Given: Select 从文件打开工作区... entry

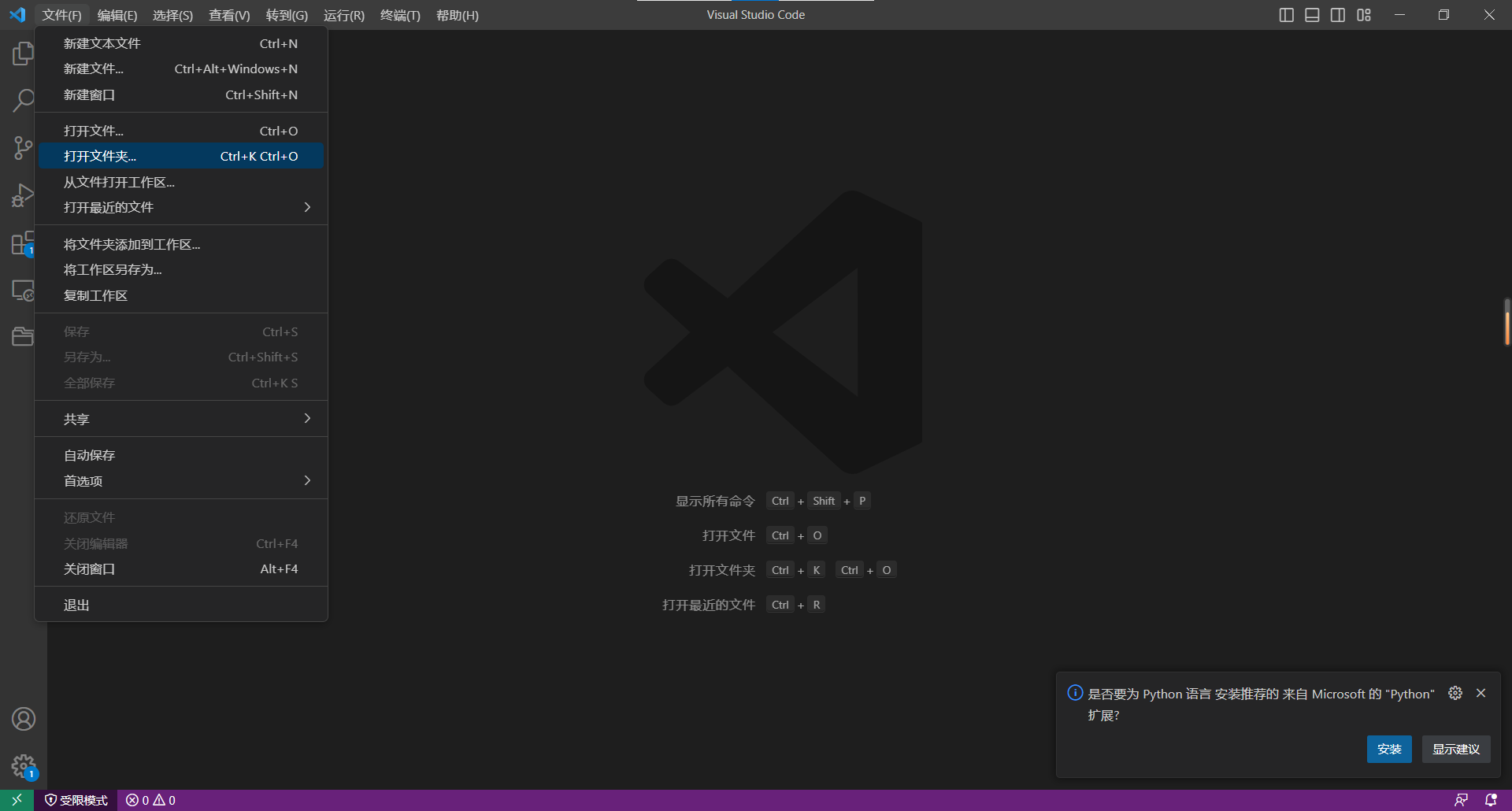Looking at the screenshot, I should [x=181, y=182].
